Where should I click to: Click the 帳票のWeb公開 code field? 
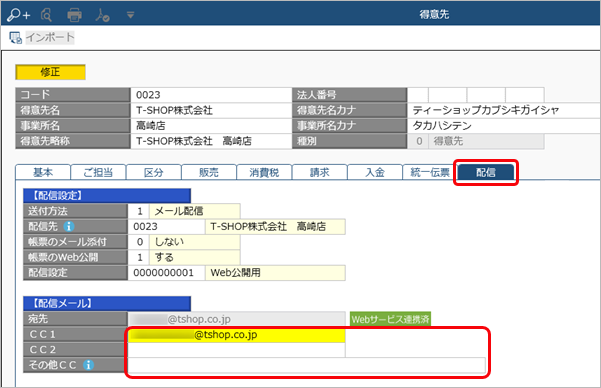click(139, 257)
